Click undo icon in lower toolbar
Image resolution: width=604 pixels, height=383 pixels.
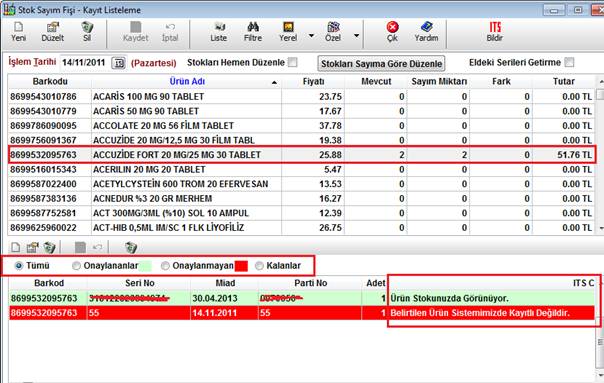(97, 247)
